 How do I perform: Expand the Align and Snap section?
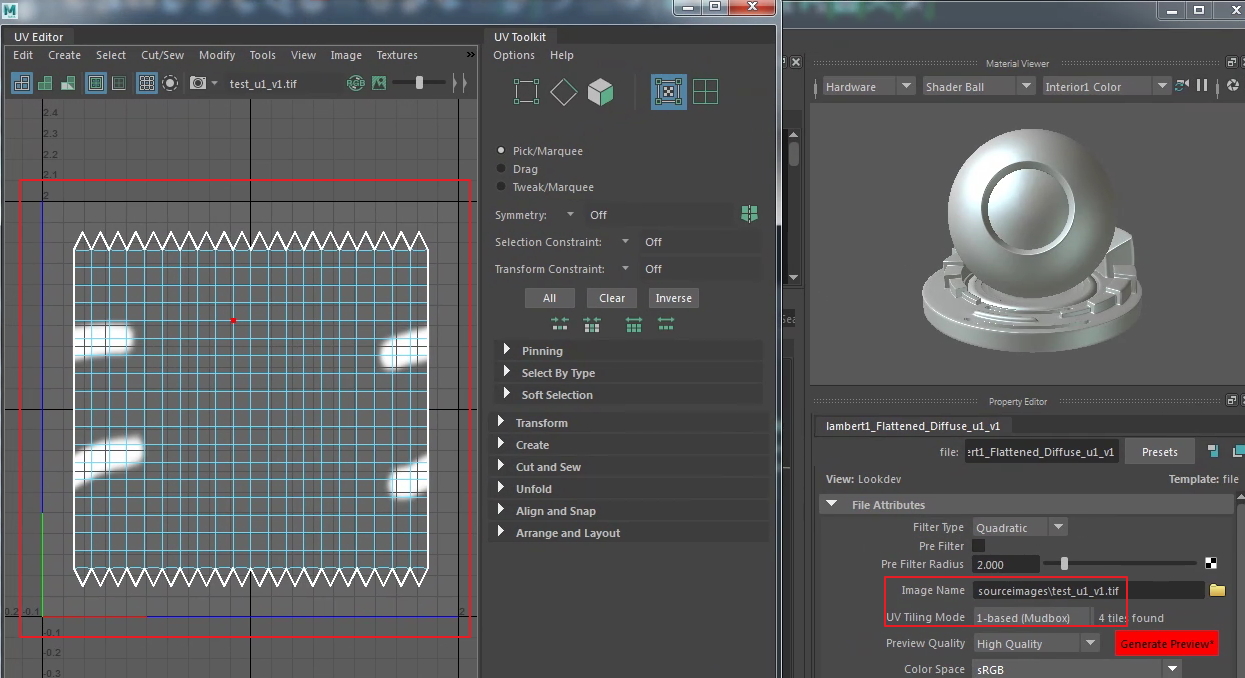pos(628,511)
